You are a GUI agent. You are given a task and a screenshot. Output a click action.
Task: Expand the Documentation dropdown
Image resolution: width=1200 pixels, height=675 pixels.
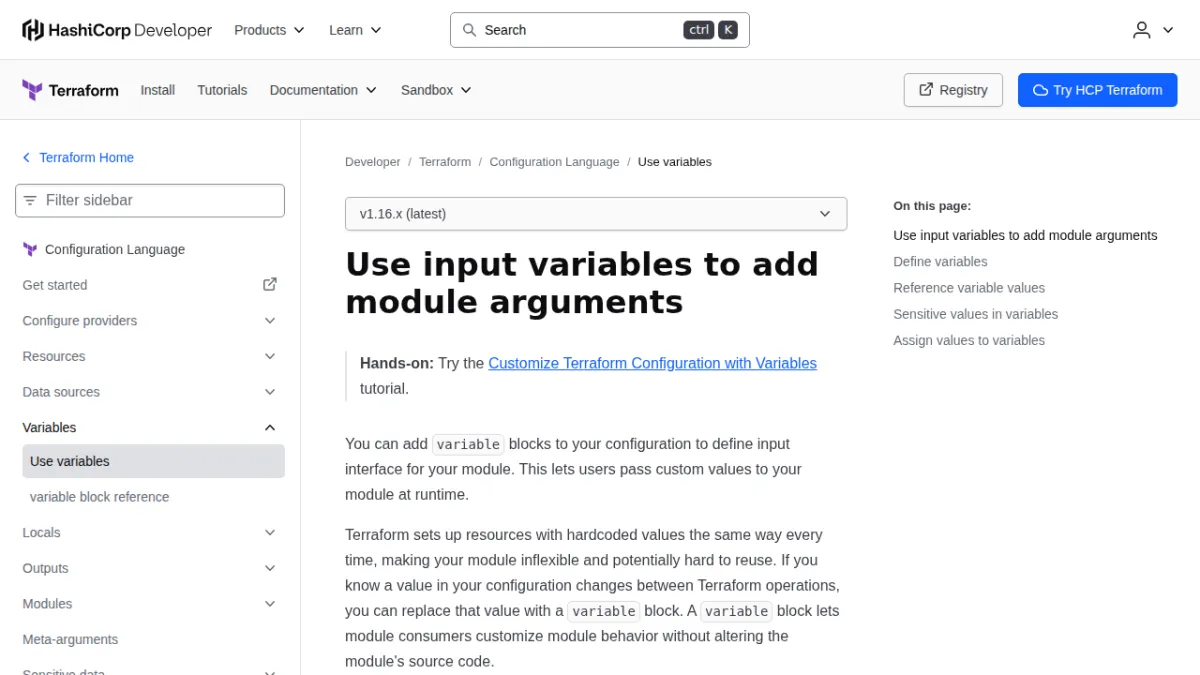point(323,90)
